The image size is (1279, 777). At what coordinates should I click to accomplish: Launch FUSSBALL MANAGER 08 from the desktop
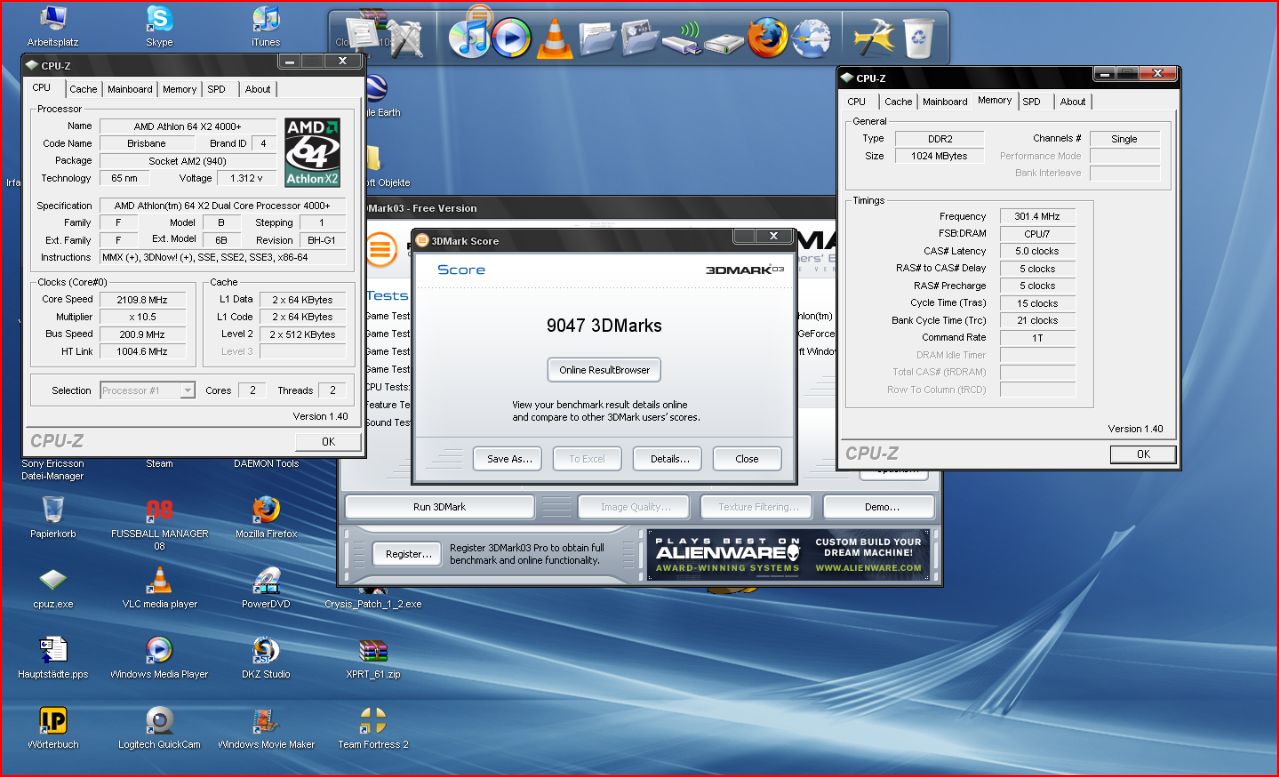pyautogui.click(x=159, y=524)
